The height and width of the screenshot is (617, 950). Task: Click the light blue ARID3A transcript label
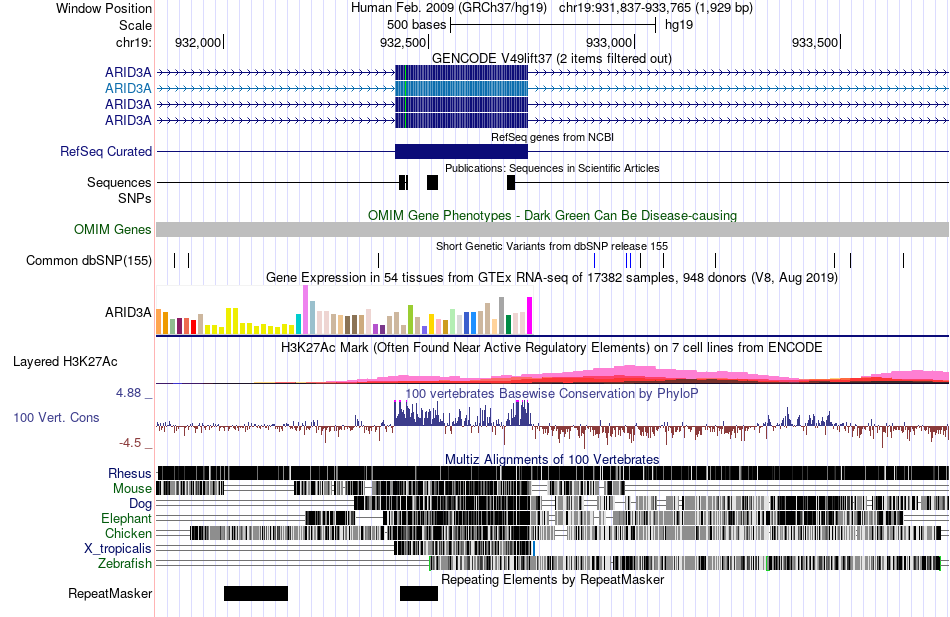[128, 88]
